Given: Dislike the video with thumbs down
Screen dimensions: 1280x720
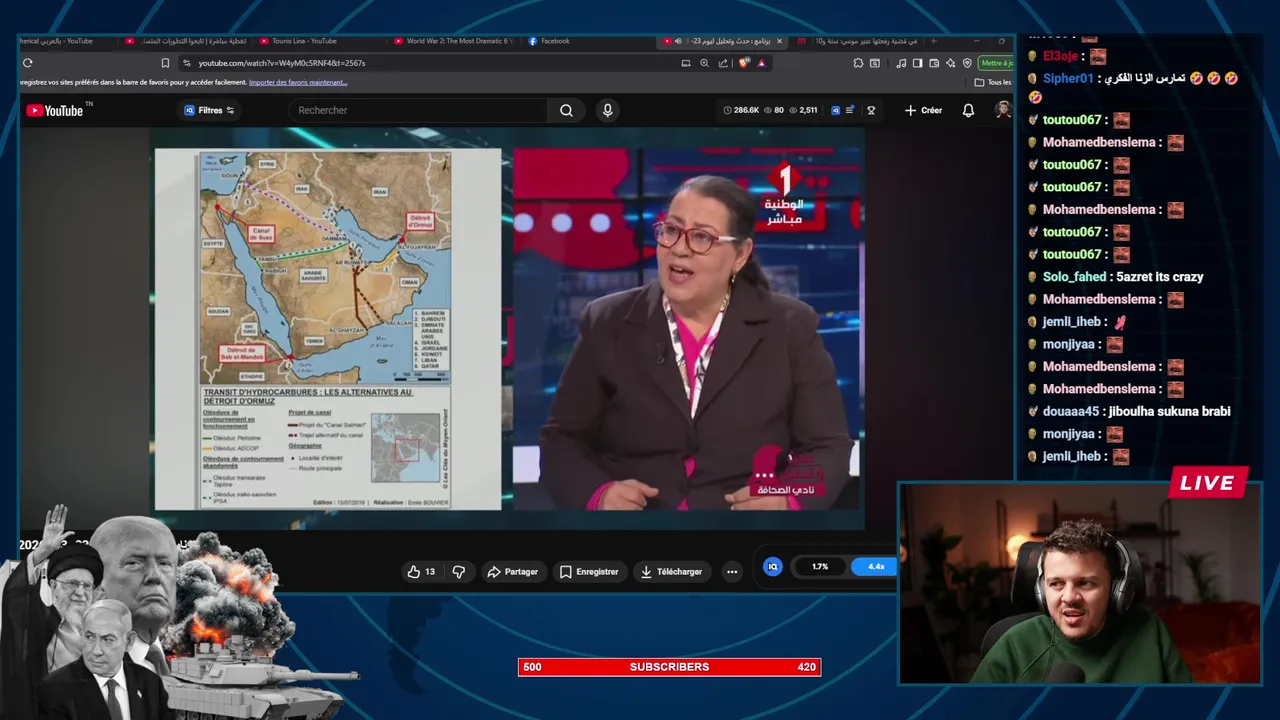Looking at the screenshot, I should tap(459, 571).
